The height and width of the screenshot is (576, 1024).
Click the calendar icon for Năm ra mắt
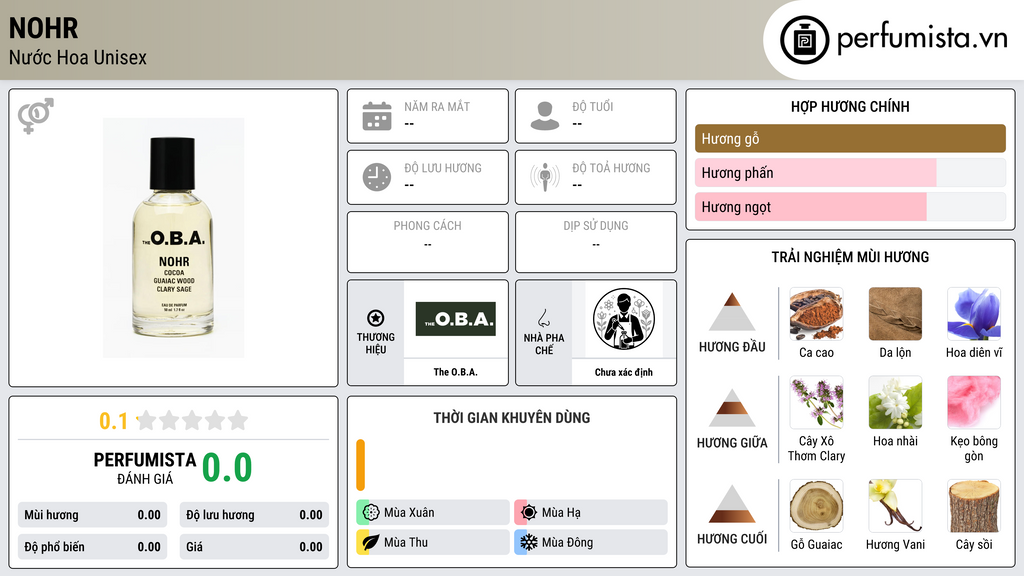377,116
